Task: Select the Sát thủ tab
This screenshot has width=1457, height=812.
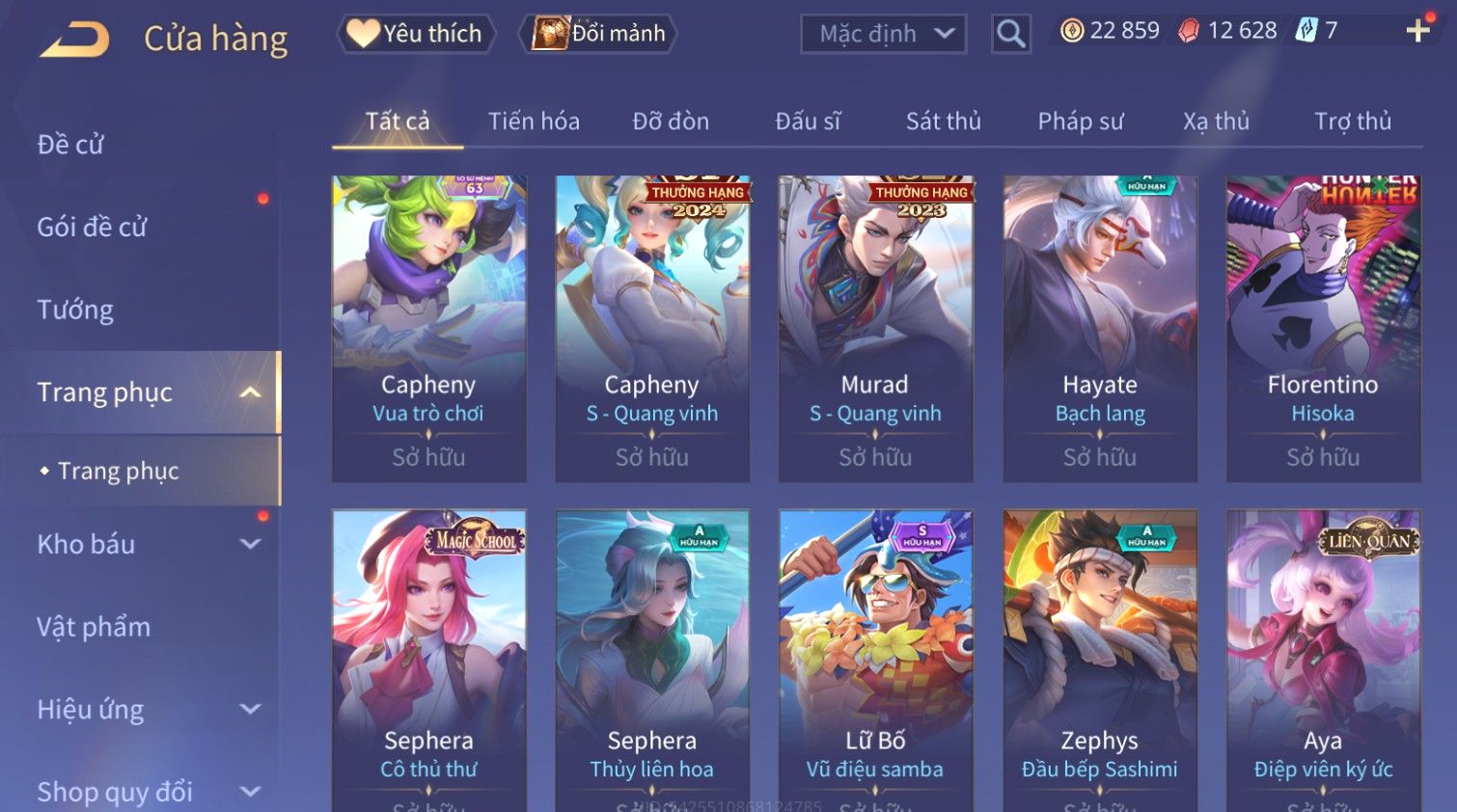Action: tap(943, 121)
